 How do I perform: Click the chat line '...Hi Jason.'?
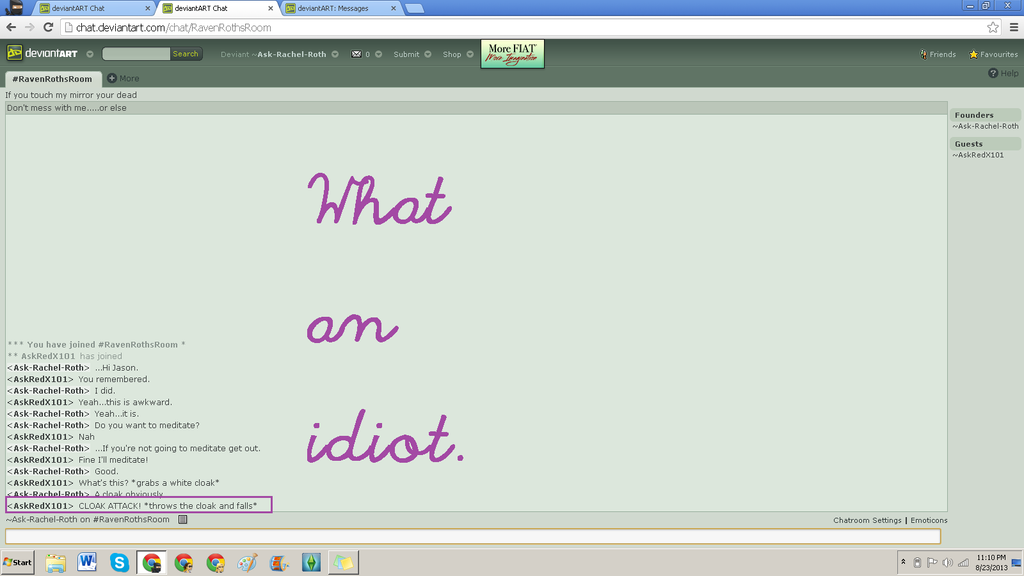pos(116,368)
